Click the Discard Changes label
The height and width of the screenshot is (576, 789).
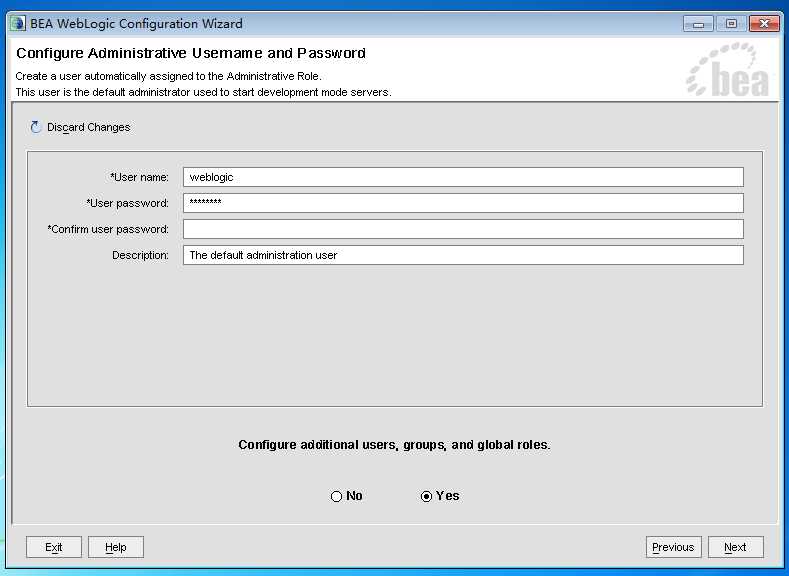(89, 127)
